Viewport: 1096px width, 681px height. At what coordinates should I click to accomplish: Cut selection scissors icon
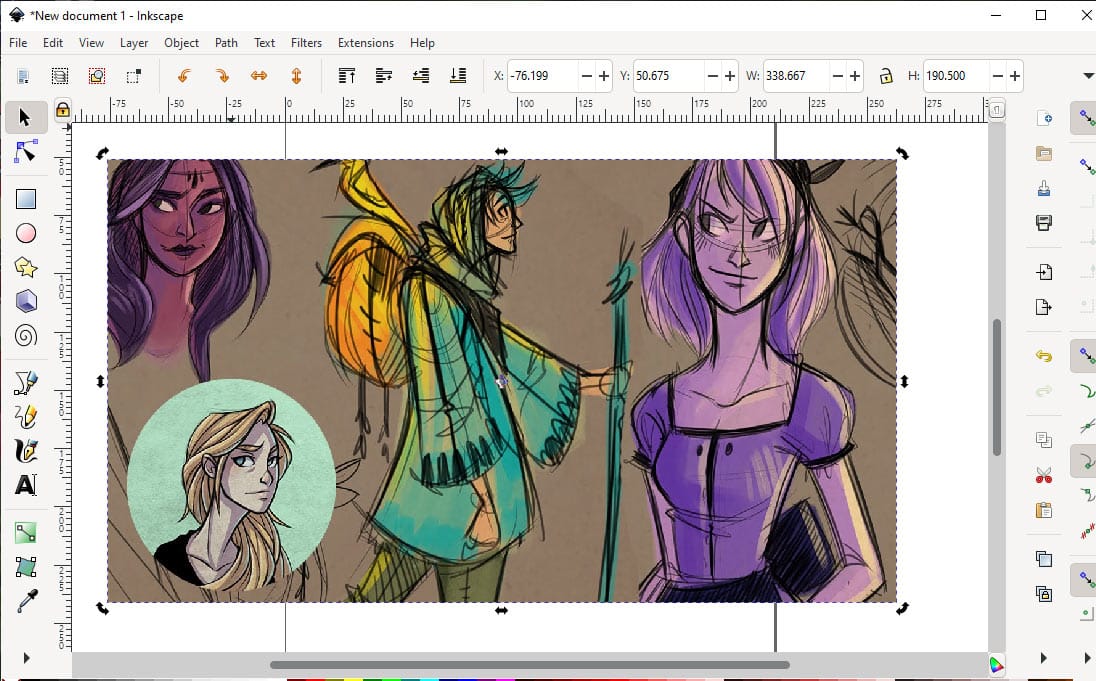point(1044,475)
